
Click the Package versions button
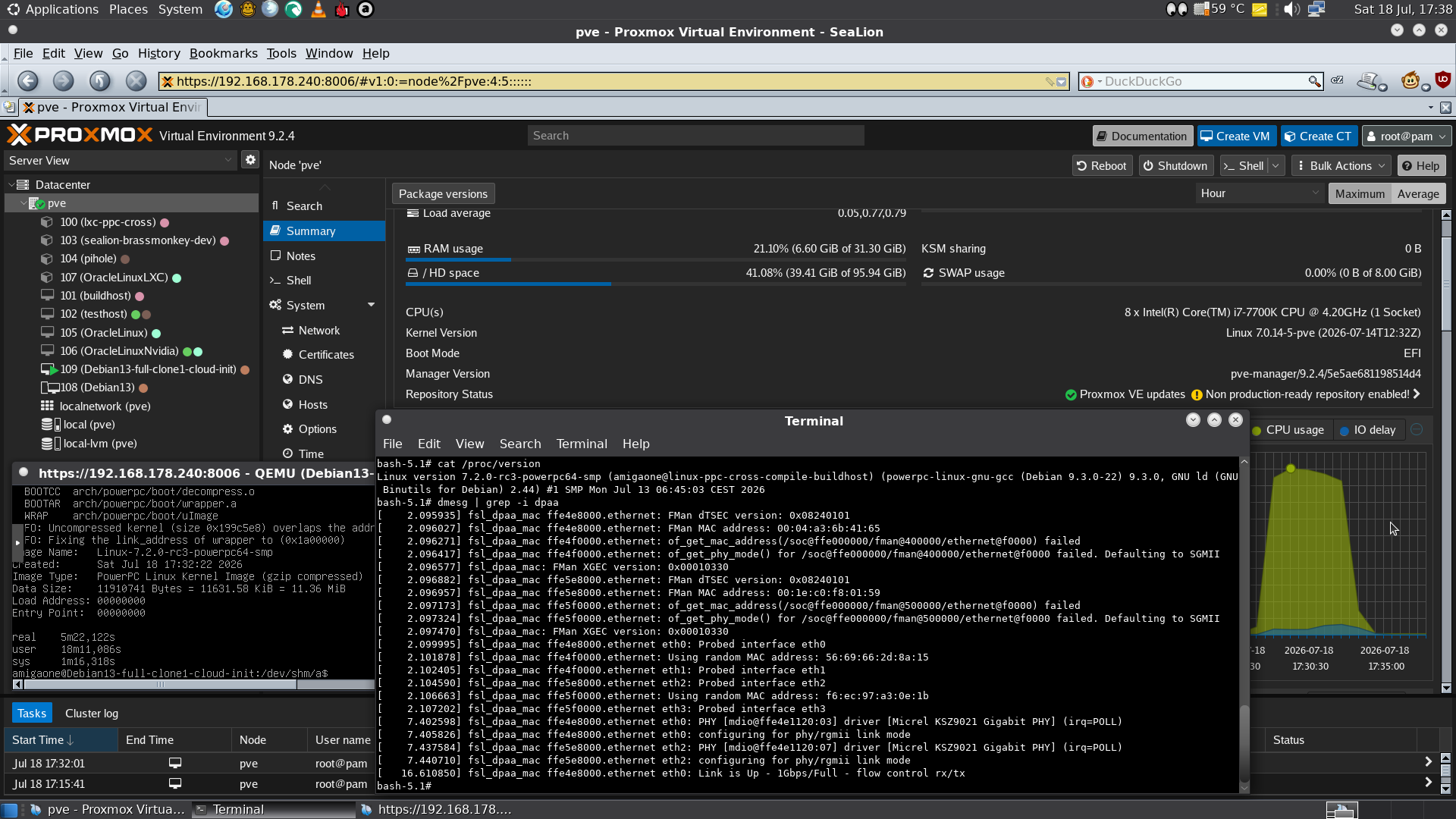coord(443,194)
